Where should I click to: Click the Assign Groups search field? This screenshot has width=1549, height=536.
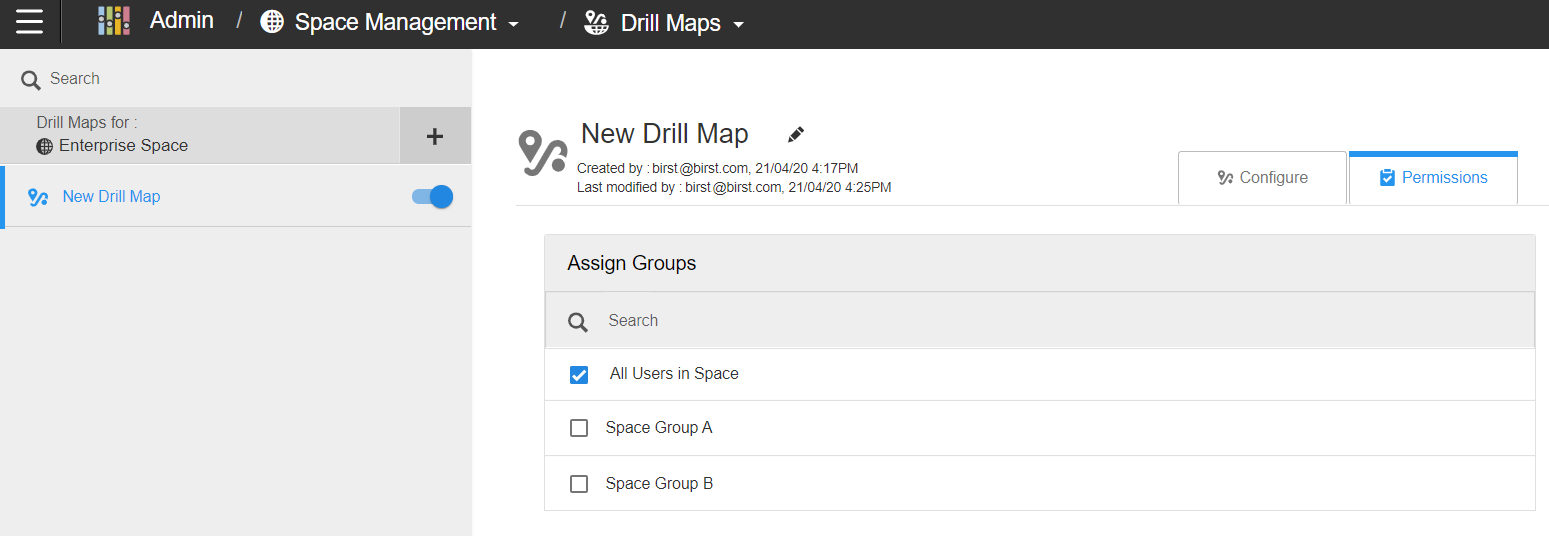[x=1040, y=321]
